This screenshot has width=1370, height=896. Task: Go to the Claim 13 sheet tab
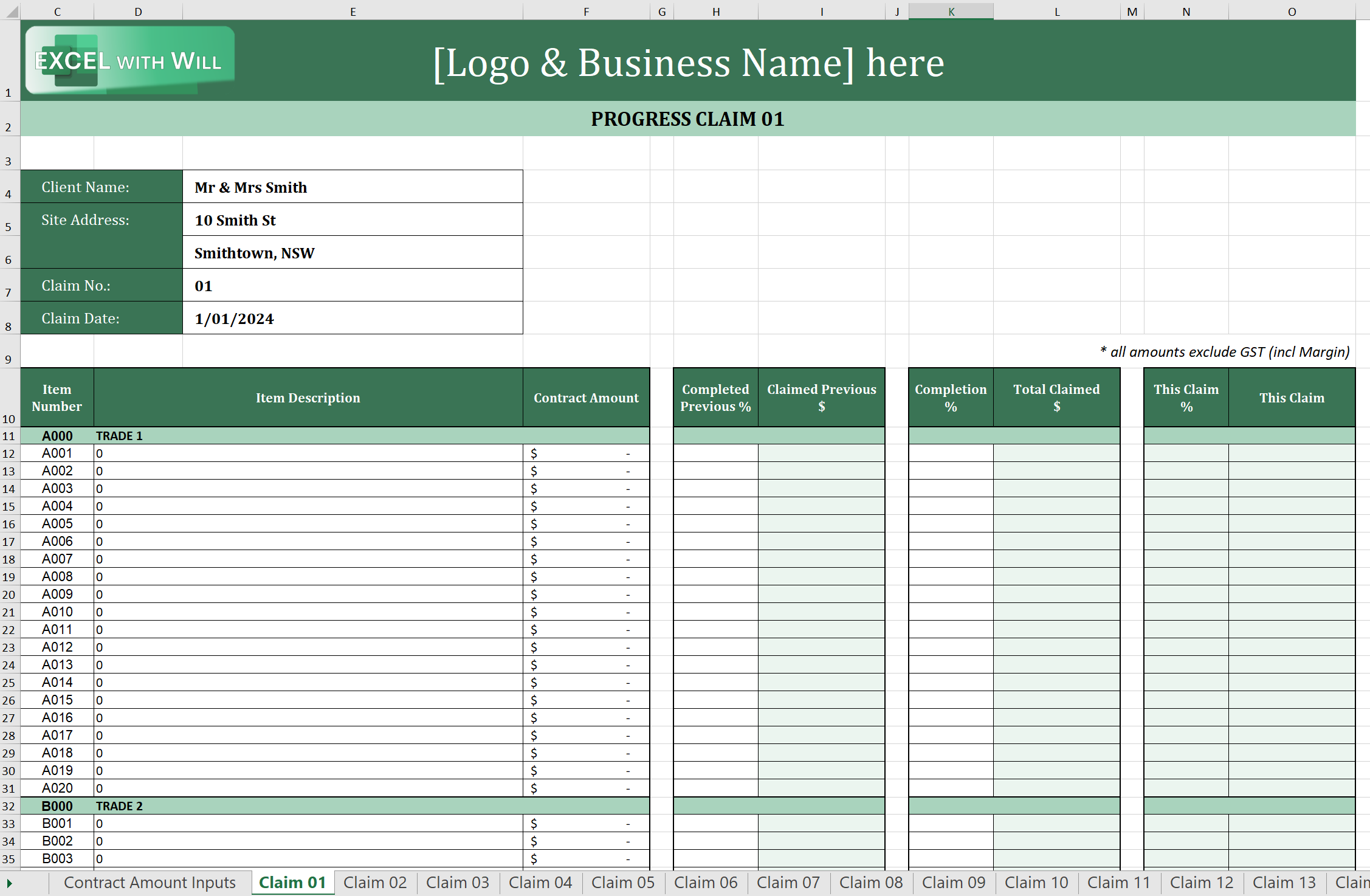click(x=1284, y=883)
